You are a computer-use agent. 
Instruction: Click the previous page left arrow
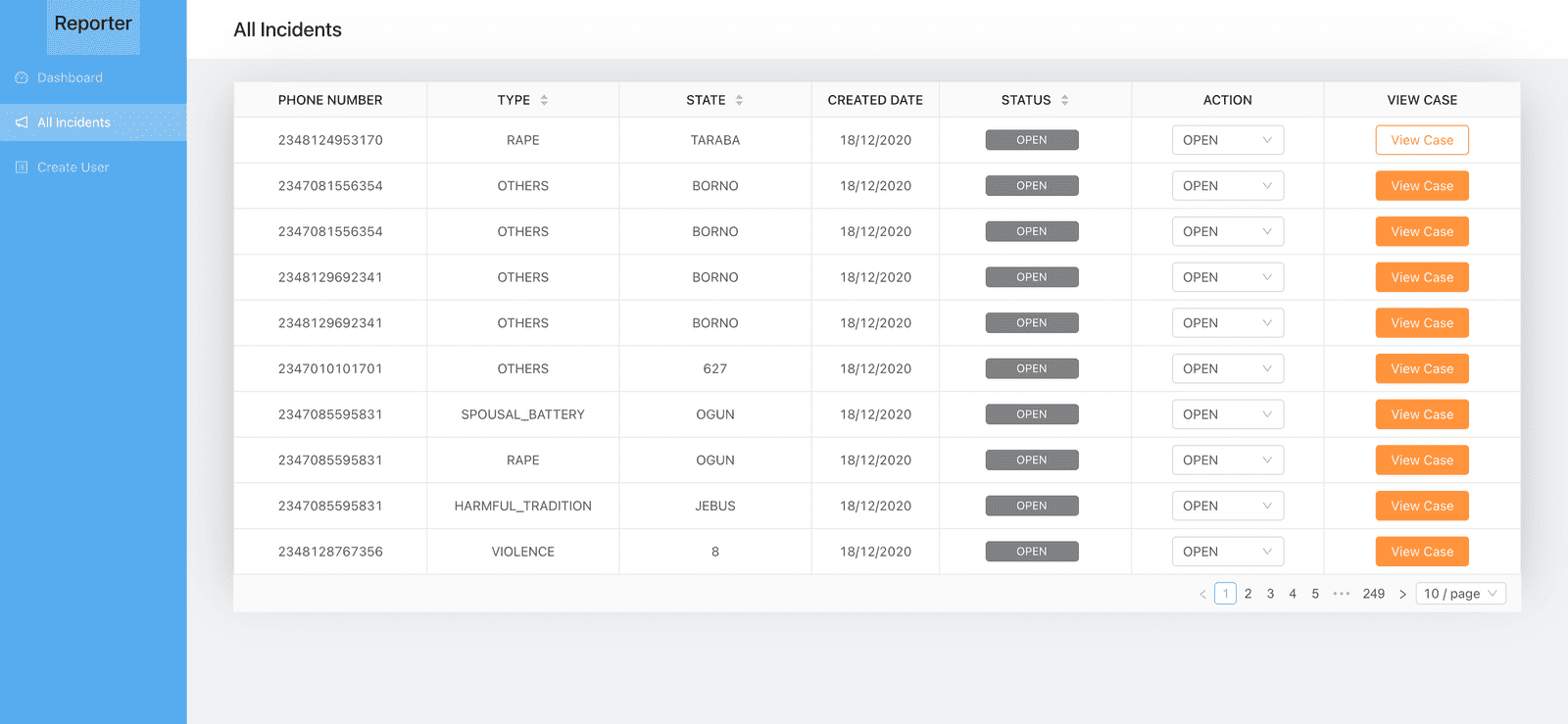point(1202,594)
